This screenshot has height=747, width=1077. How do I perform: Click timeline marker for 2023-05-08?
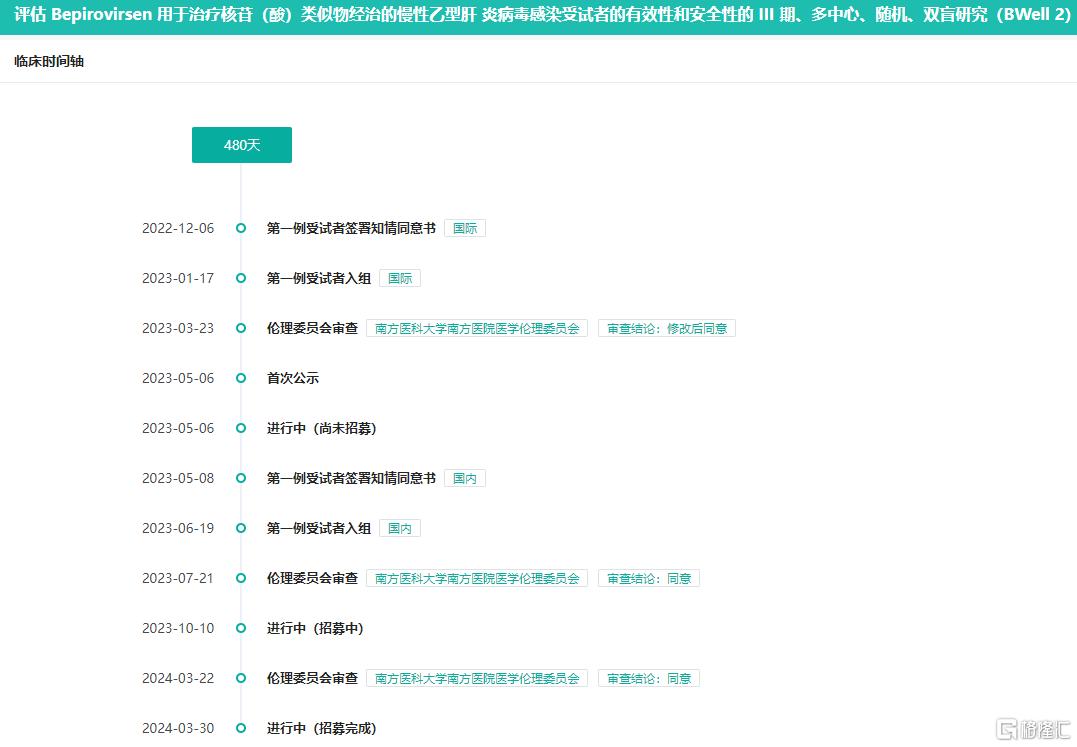[x=241, y=478]
